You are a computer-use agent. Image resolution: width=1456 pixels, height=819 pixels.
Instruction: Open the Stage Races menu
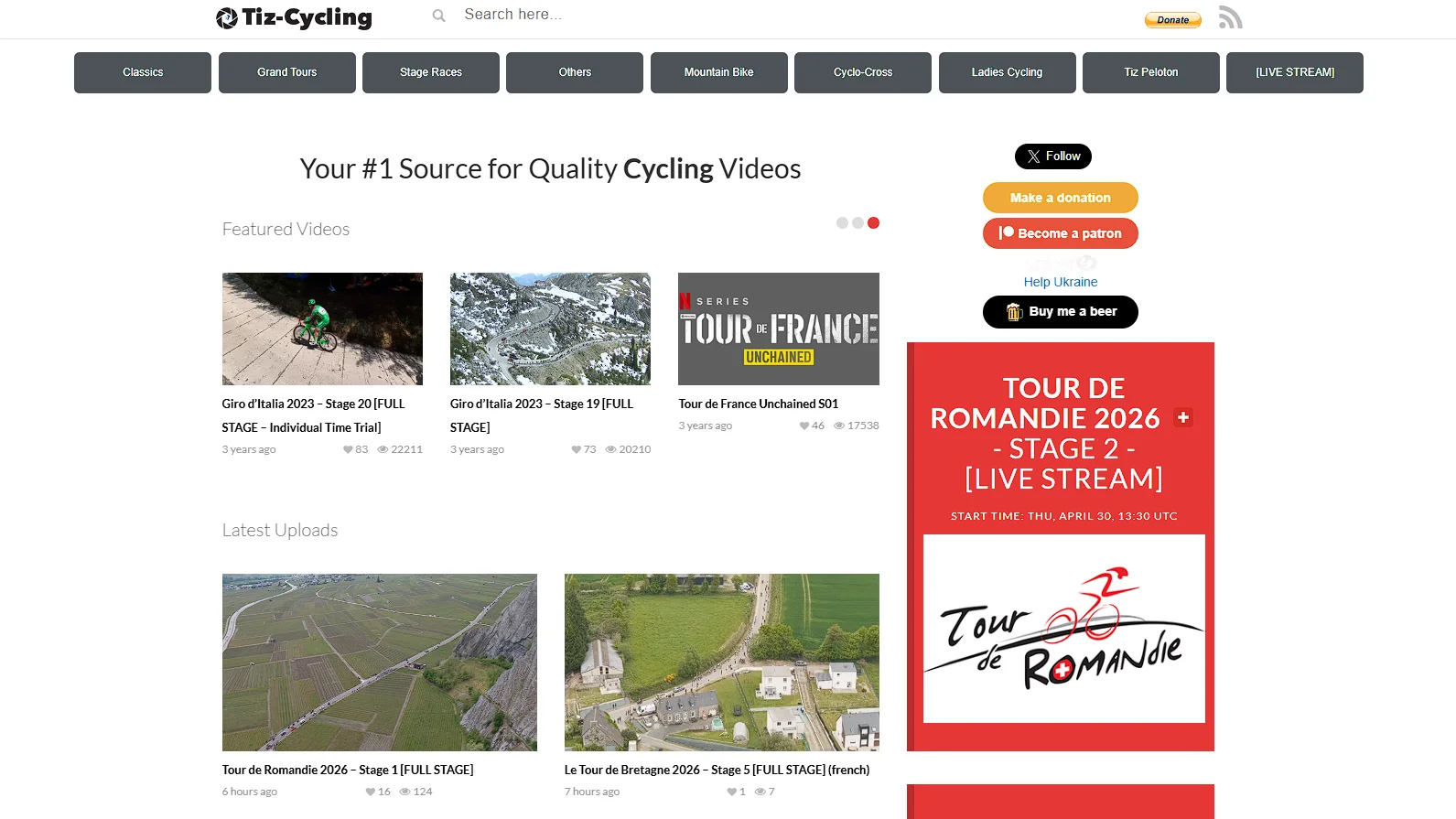coord(431,72)
